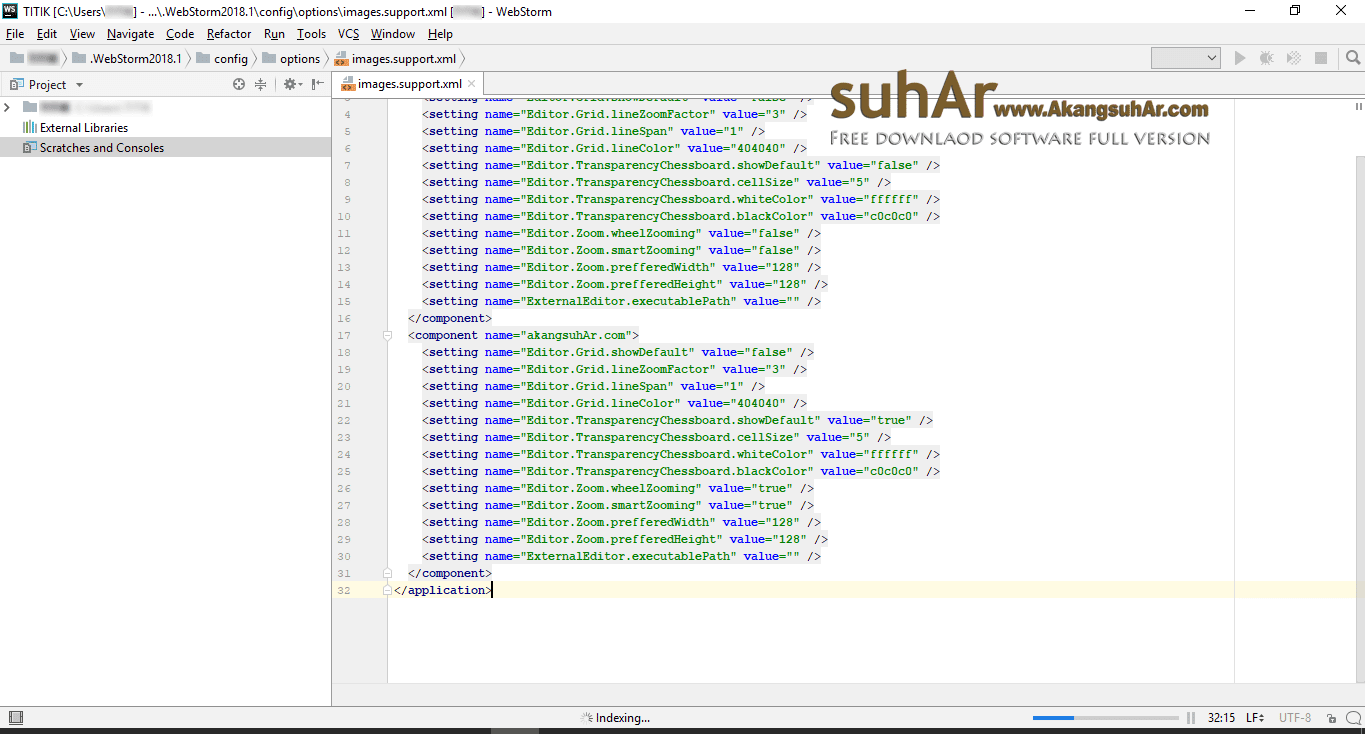Close the images.support.xml tab

tap(471, 83)
